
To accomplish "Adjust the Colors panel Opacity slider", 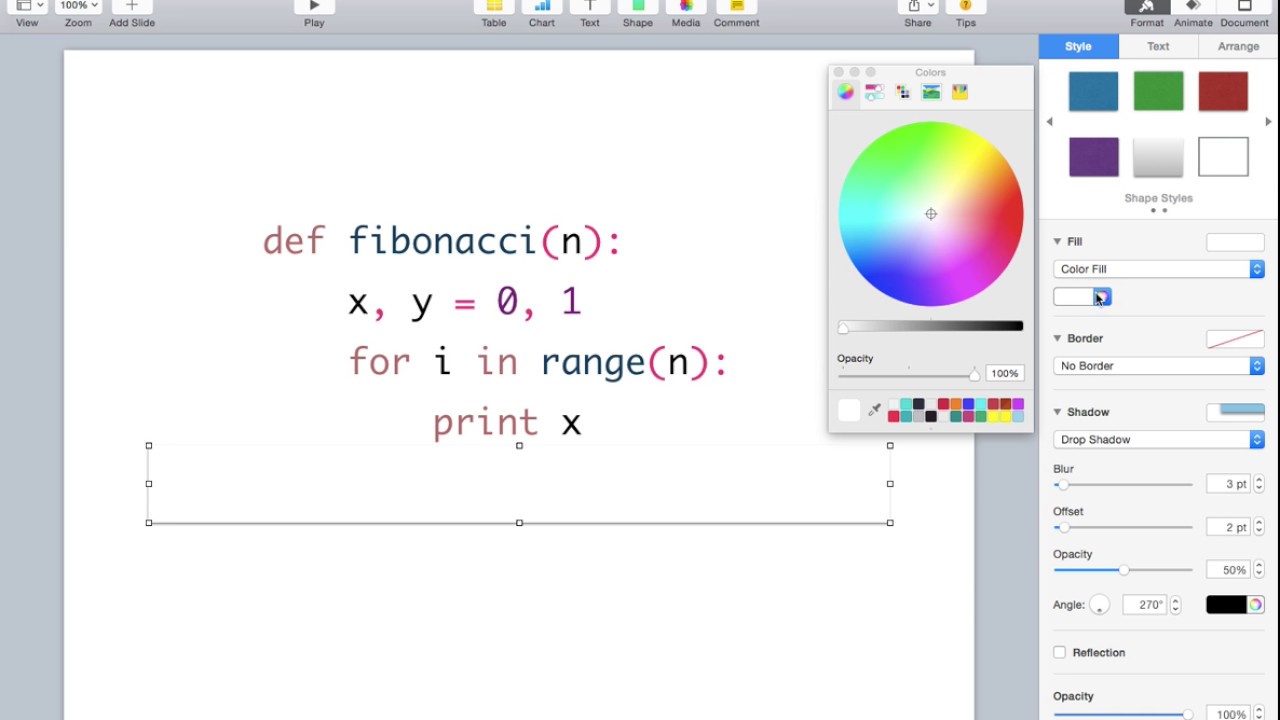I will (x=909, y=374).
